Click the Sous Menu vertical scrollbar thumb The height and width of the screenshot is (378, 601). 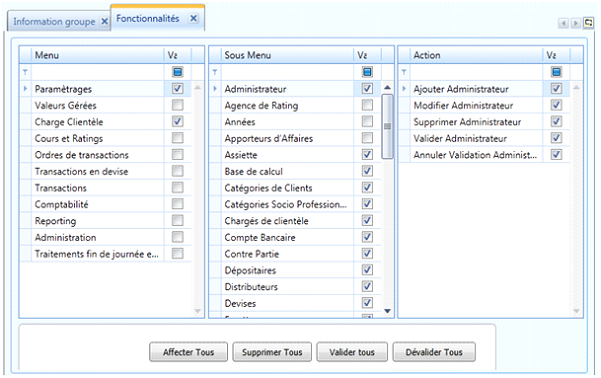(x=388, y=127)
